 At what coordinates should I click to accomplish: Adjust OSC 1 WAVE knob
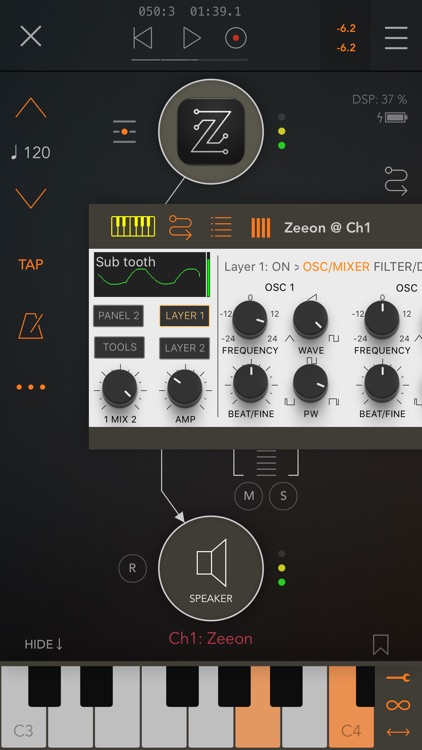[311, 320]
